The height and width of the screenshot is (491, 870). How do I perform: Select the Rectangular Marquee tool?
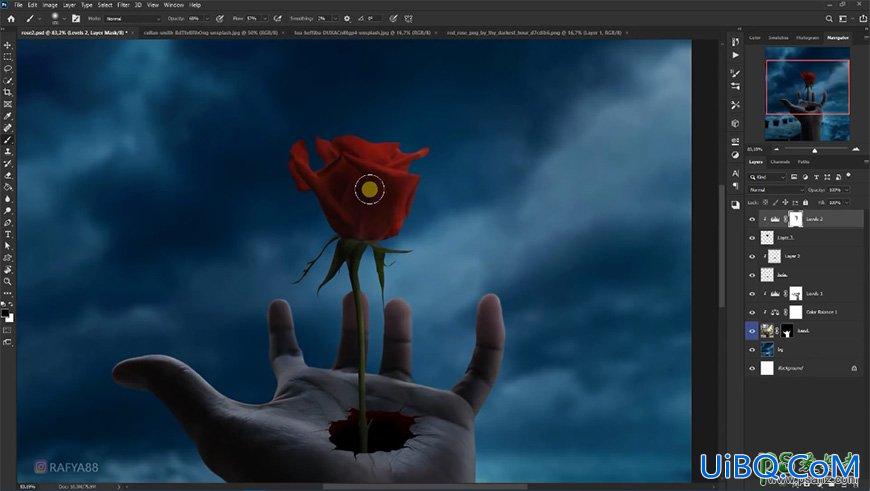(x=8, y=57)
